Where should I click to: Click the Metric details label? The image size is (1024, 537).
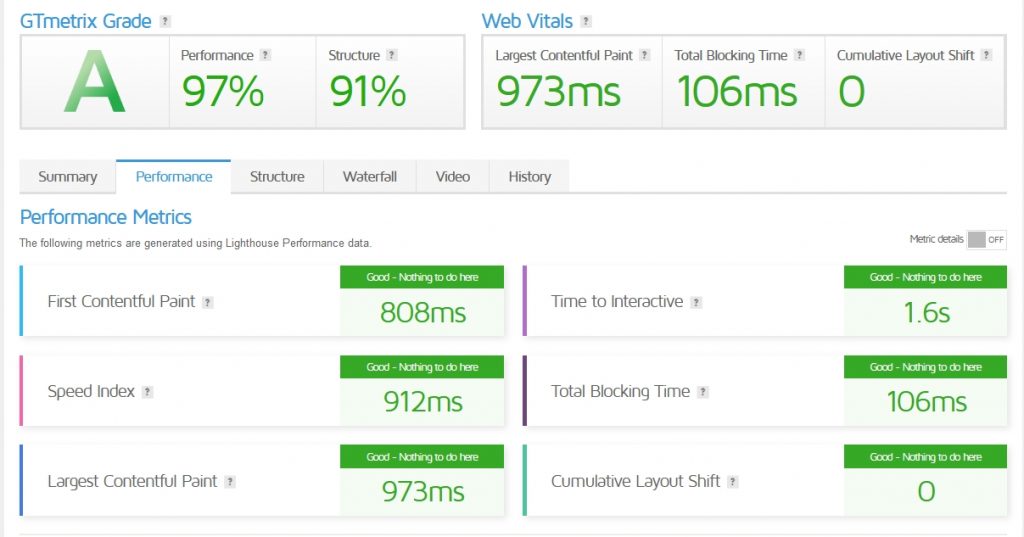[x=936, y=239]
